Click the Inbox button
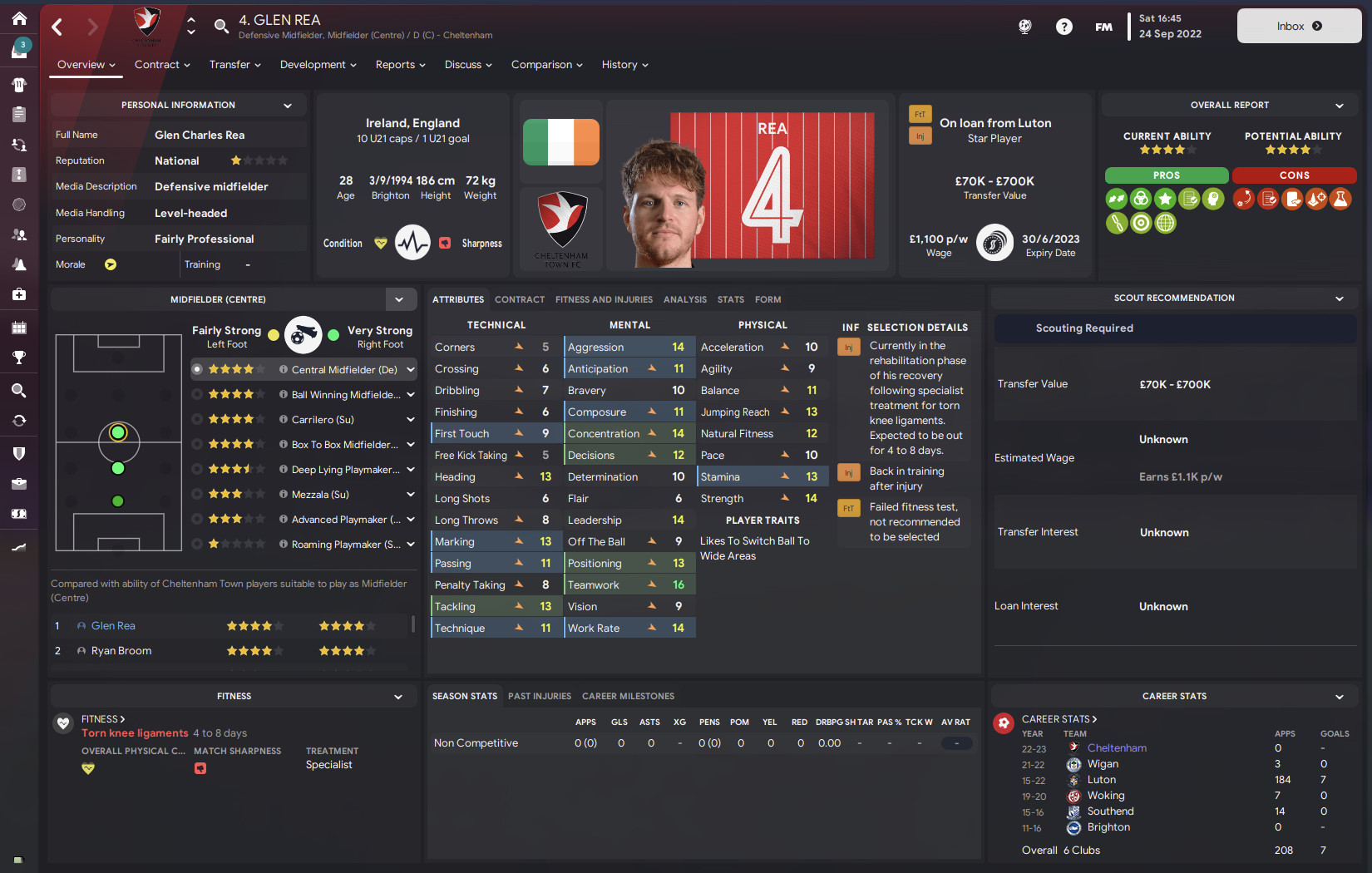 click(x=1299, y=26)
